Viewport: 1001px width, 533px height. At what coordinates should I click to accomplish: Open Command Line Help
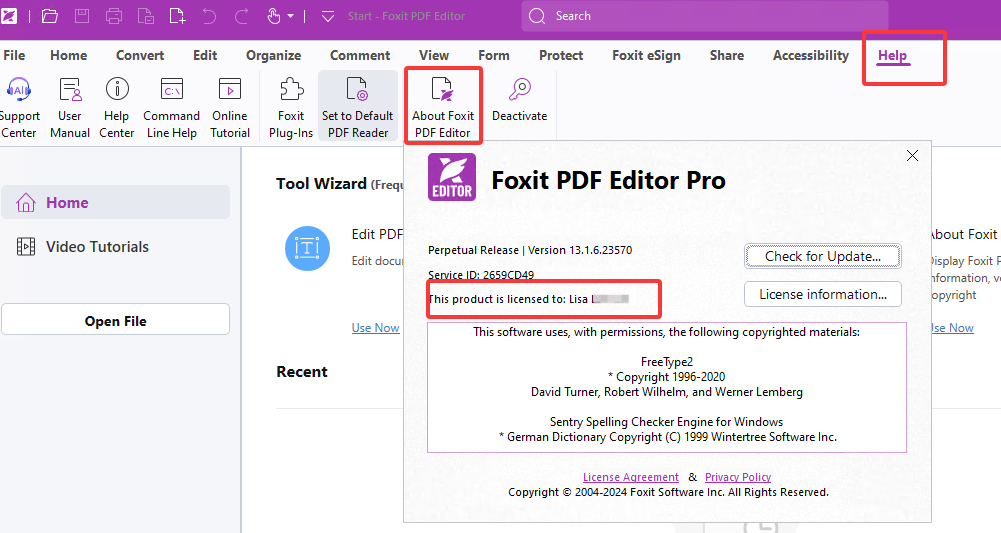pyautogui.click(x=172, y=107)
